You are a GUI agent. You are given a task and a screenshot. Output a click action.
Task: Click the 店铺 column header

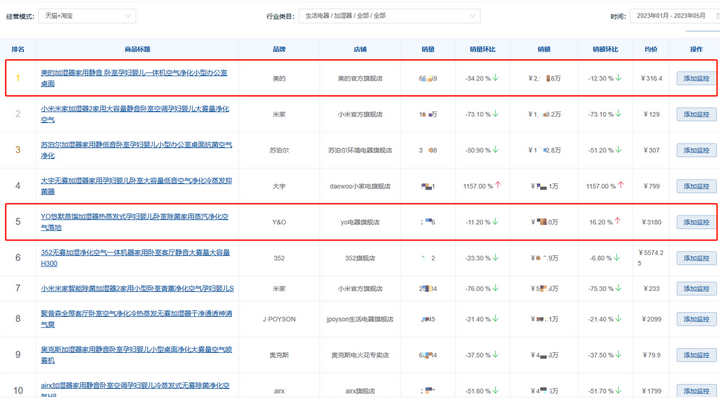point(360,49)
